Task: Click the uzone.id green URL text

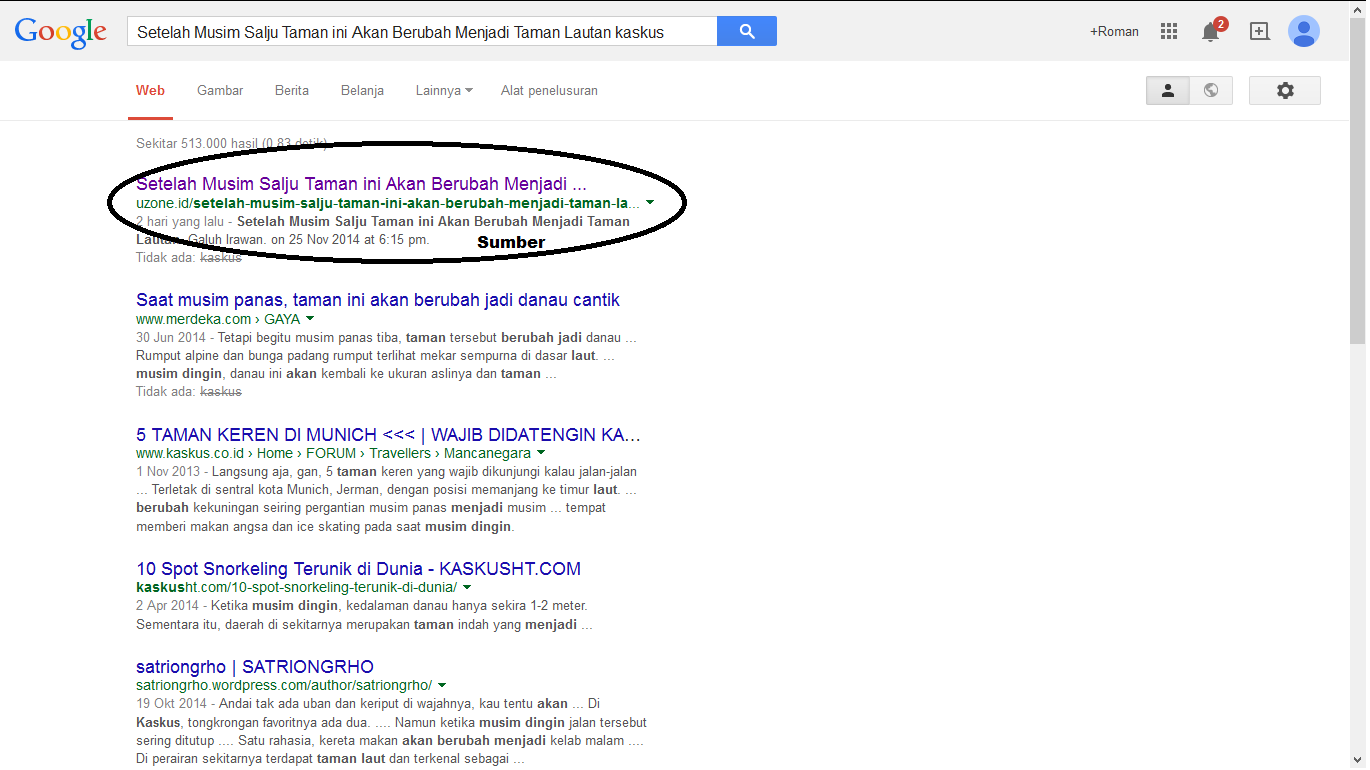Action: 388,203
